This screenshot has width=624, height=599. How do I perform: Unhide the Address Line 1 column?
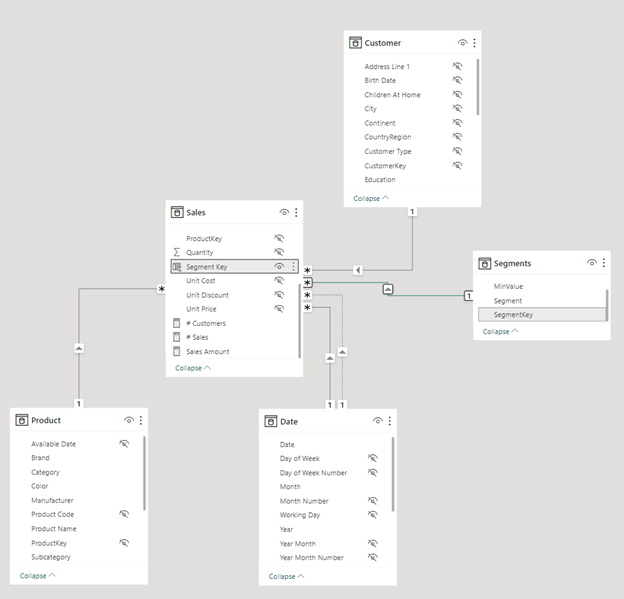(457, 66)
